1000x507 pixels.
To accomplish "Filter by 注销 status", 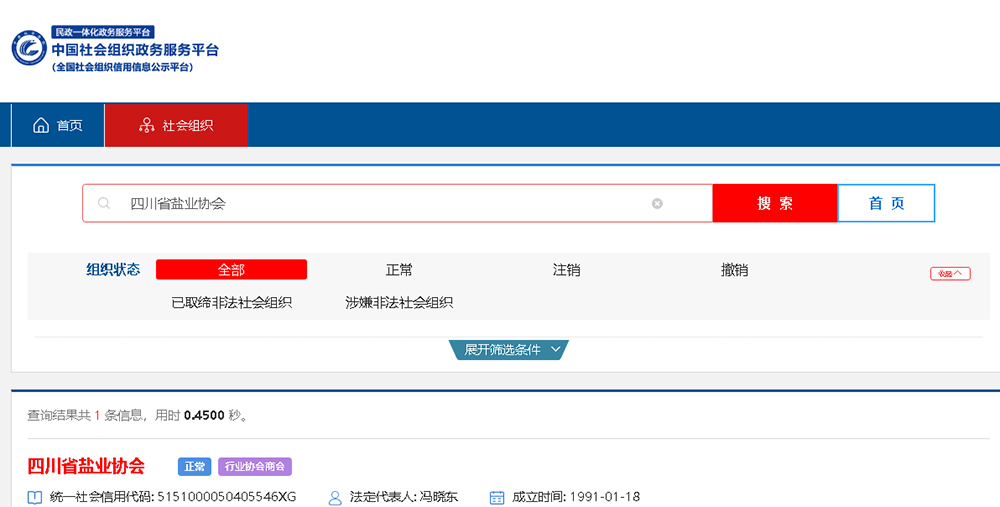I will (x=566, y=270).
